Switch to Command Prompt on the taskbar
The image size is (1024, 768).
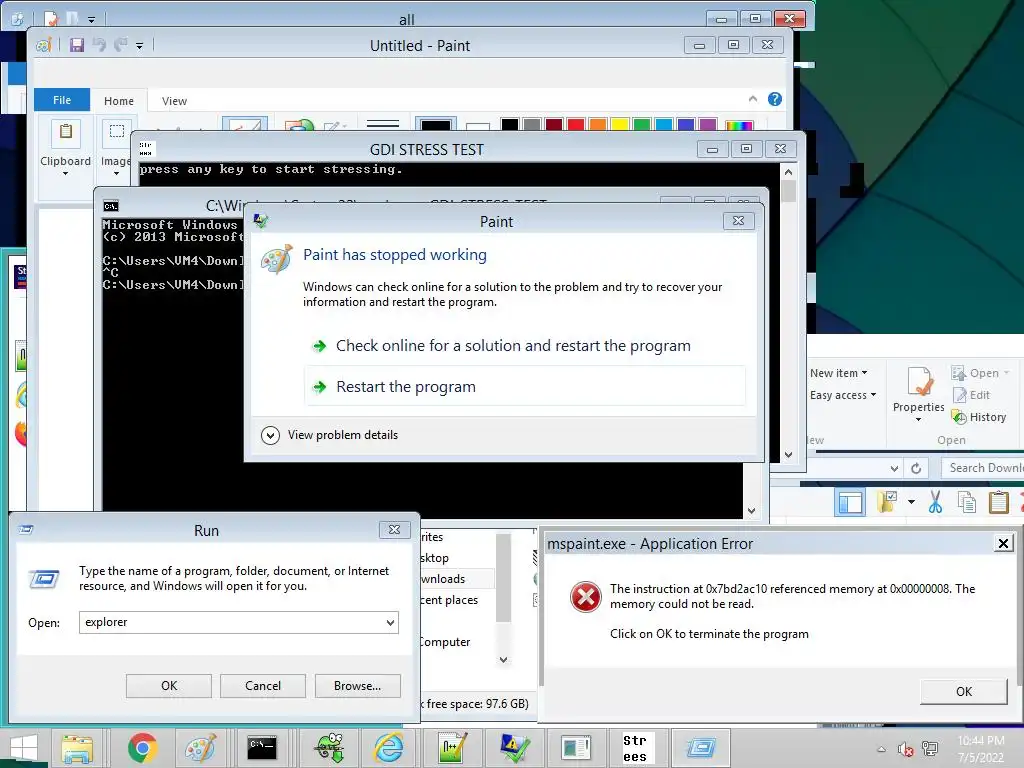click(x=263, y=748)
